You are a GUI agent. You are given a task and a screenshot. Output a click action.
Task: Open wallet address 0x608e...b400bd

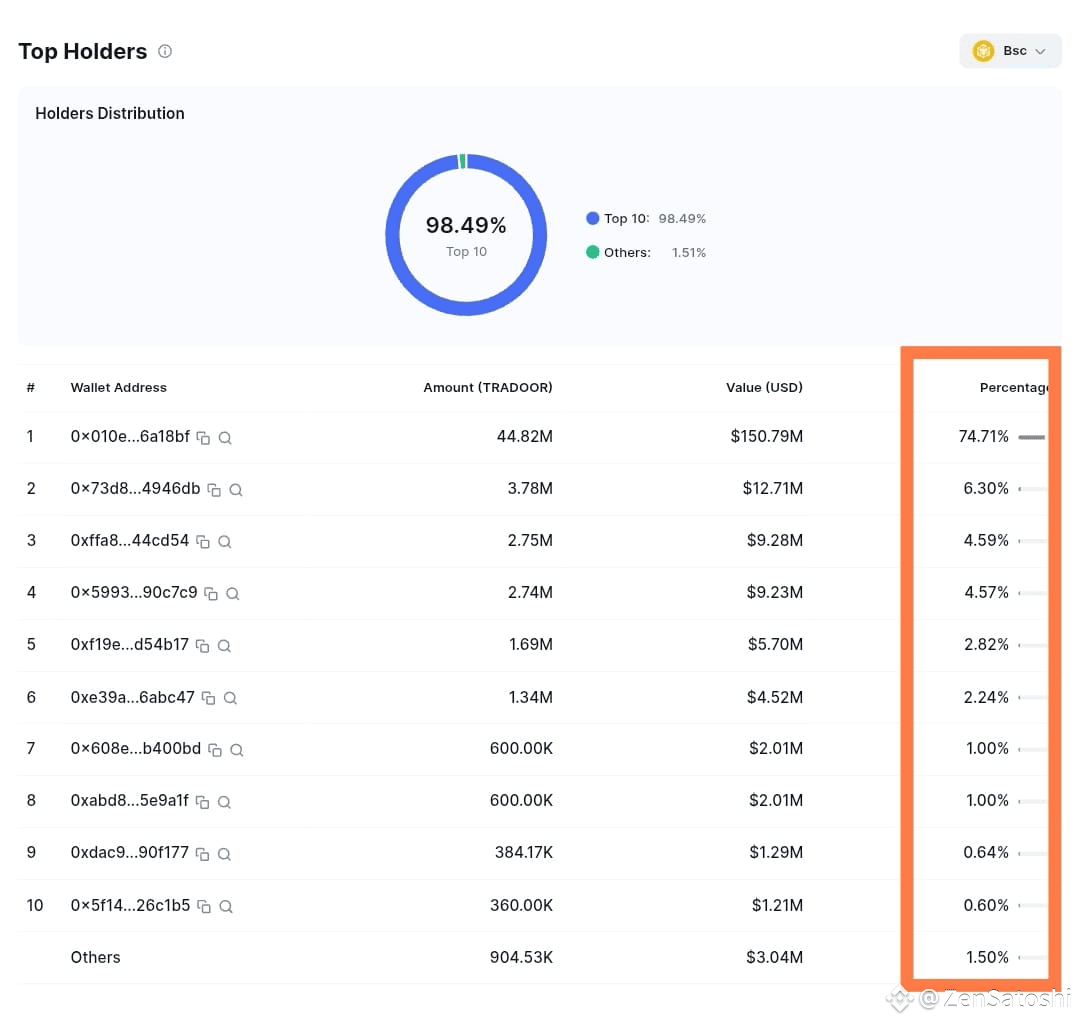pos(136,748)
